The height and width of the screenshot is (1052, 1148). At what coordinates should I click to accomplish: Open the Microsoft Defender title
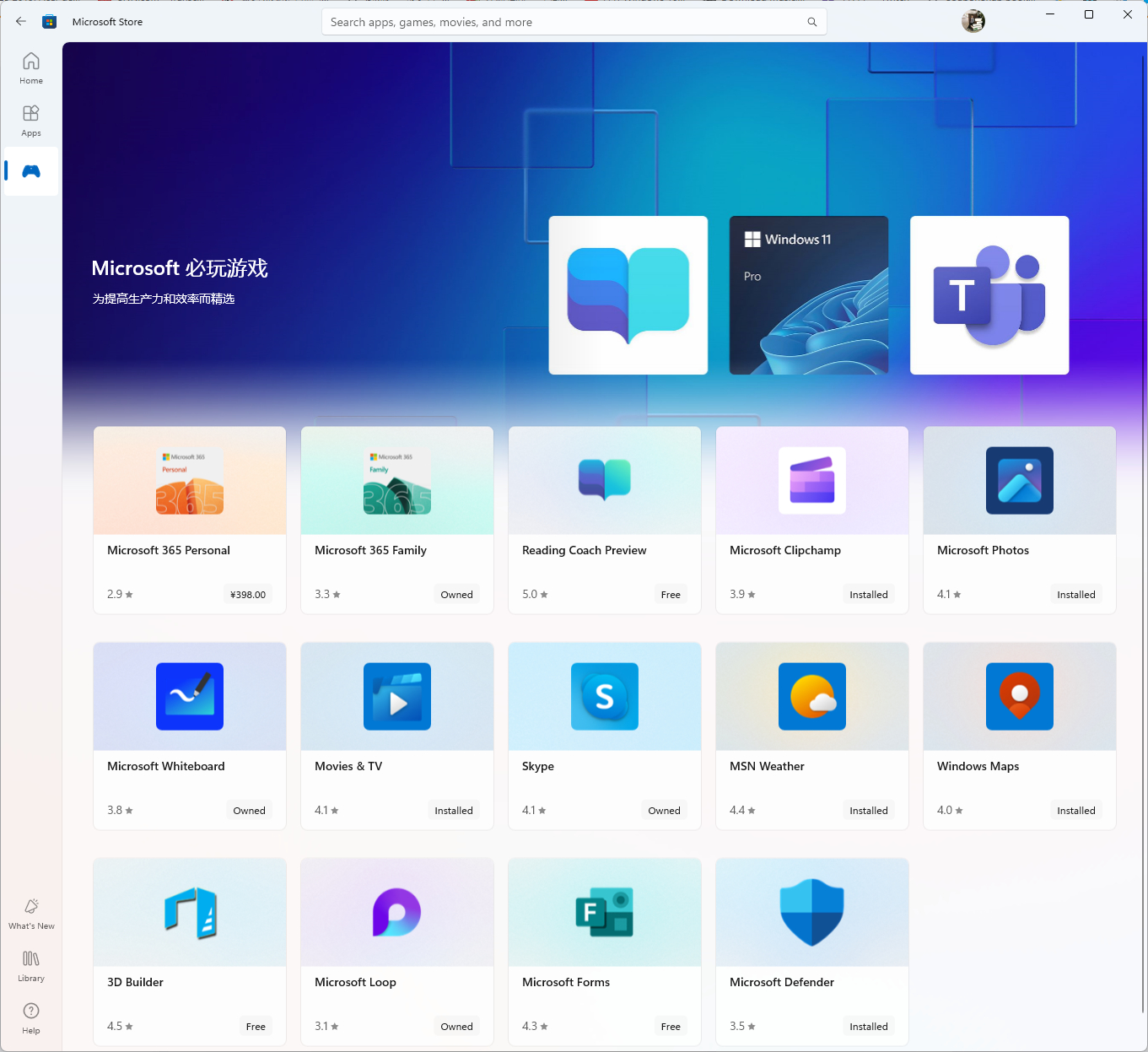pyautogui.click(x=782, y=982)
